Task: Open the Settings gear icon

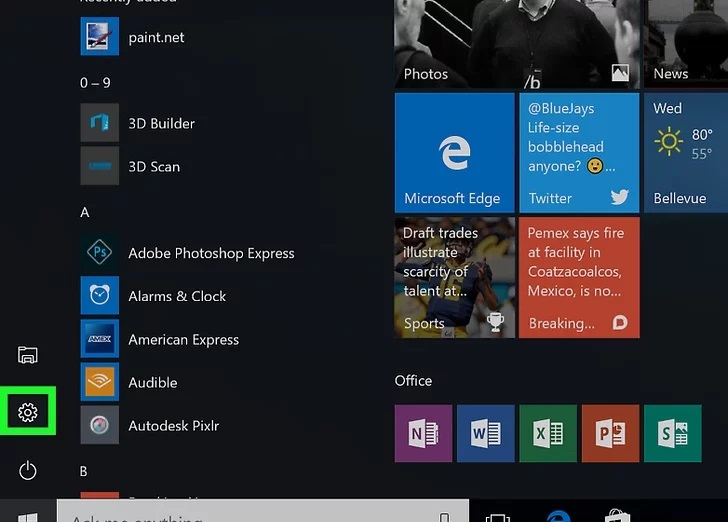Action: point(28,412)
